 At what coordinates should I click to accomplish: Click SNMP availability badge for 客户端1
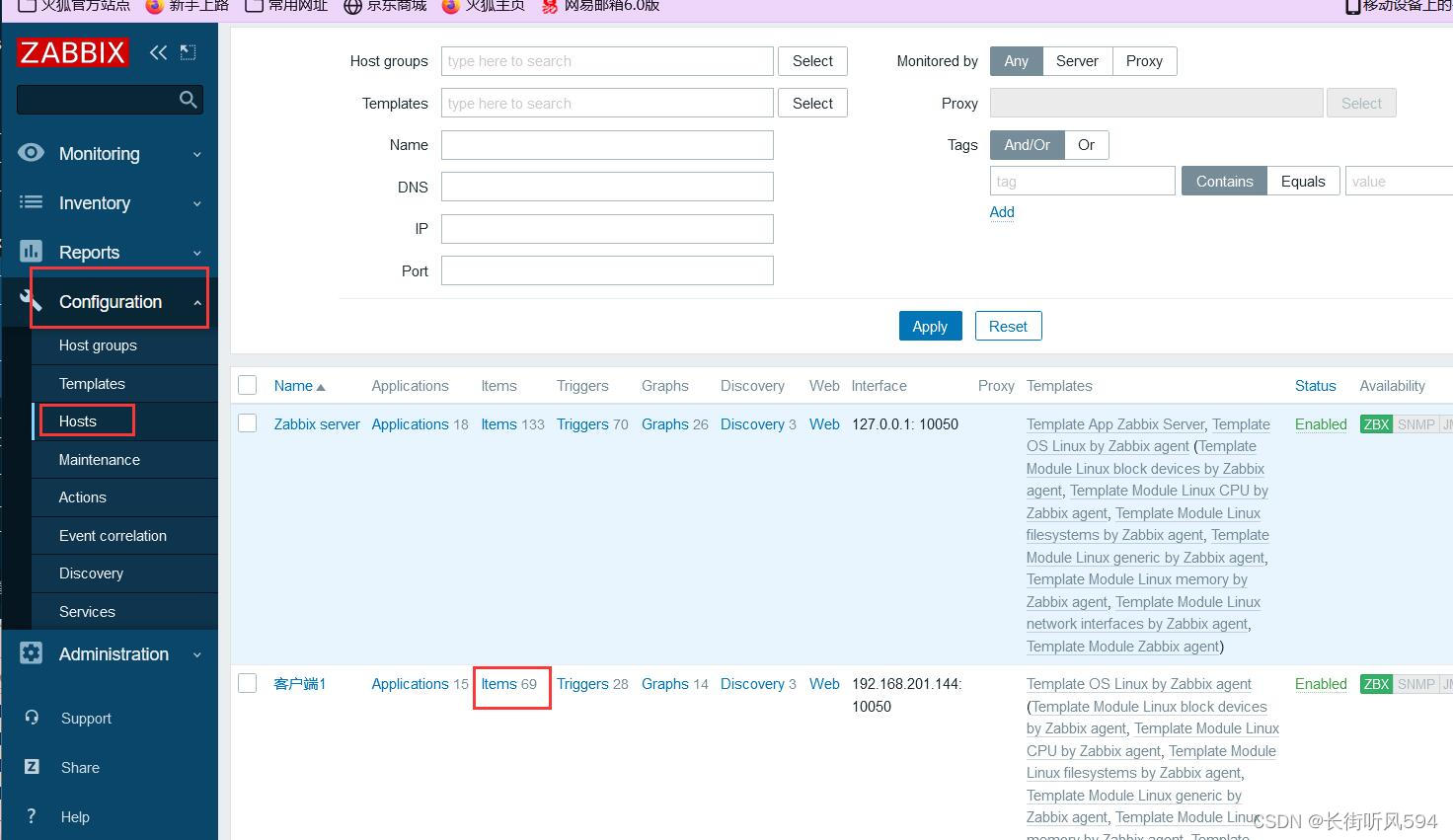tap(1415, 684)
